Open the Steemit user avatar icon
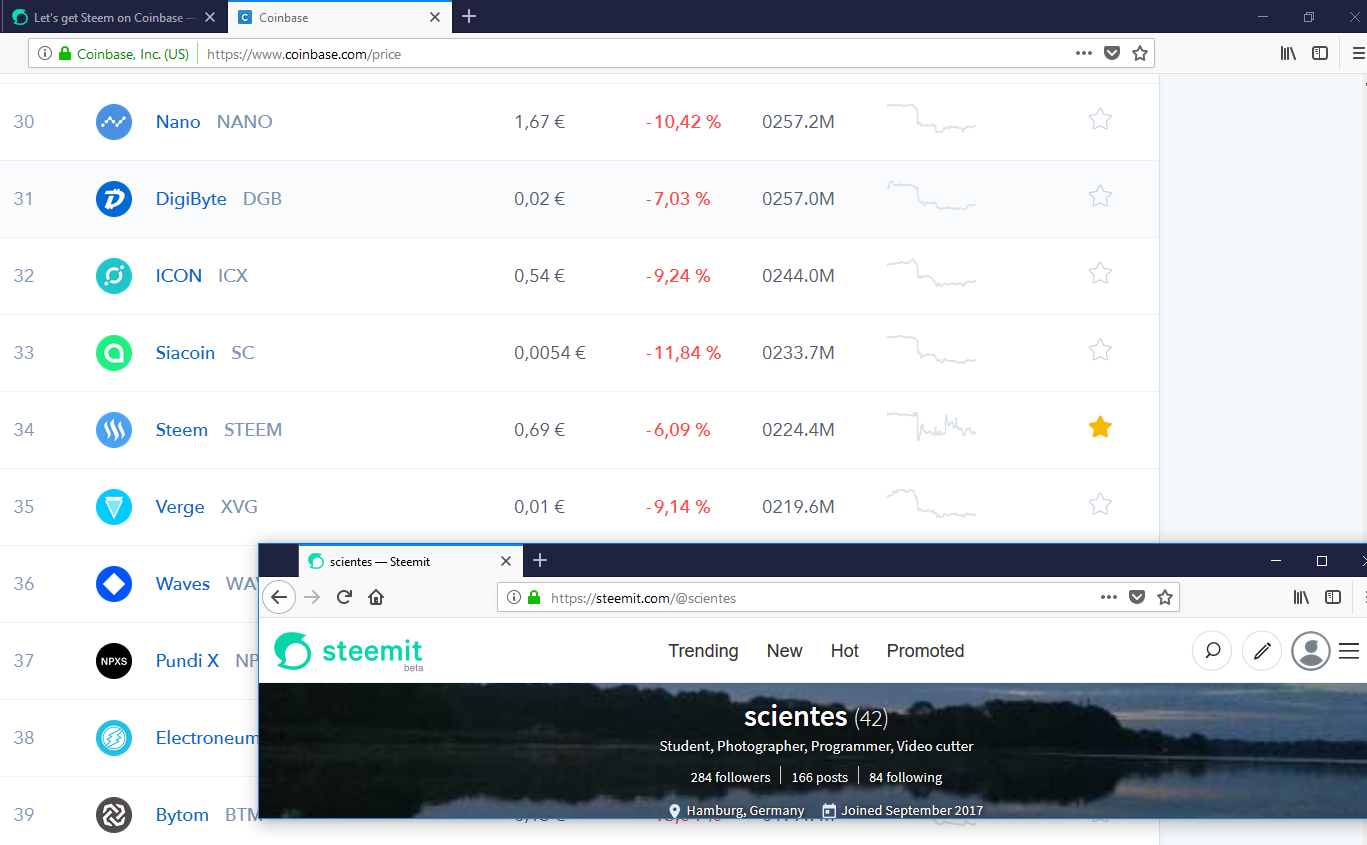1367x845 pixels. 1311,651
